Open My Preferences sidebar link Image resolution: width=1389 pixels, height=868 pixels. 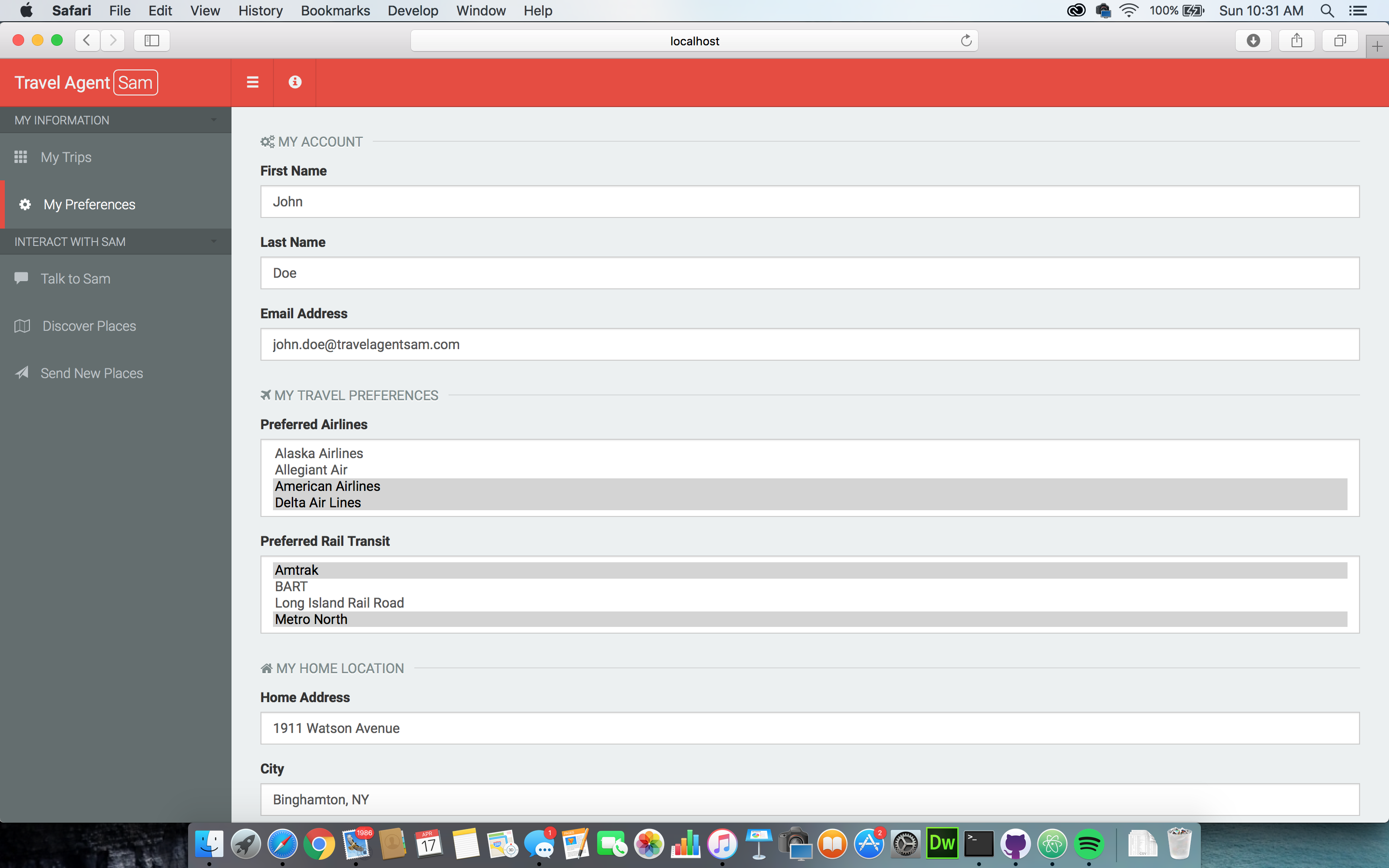[89, 204]
